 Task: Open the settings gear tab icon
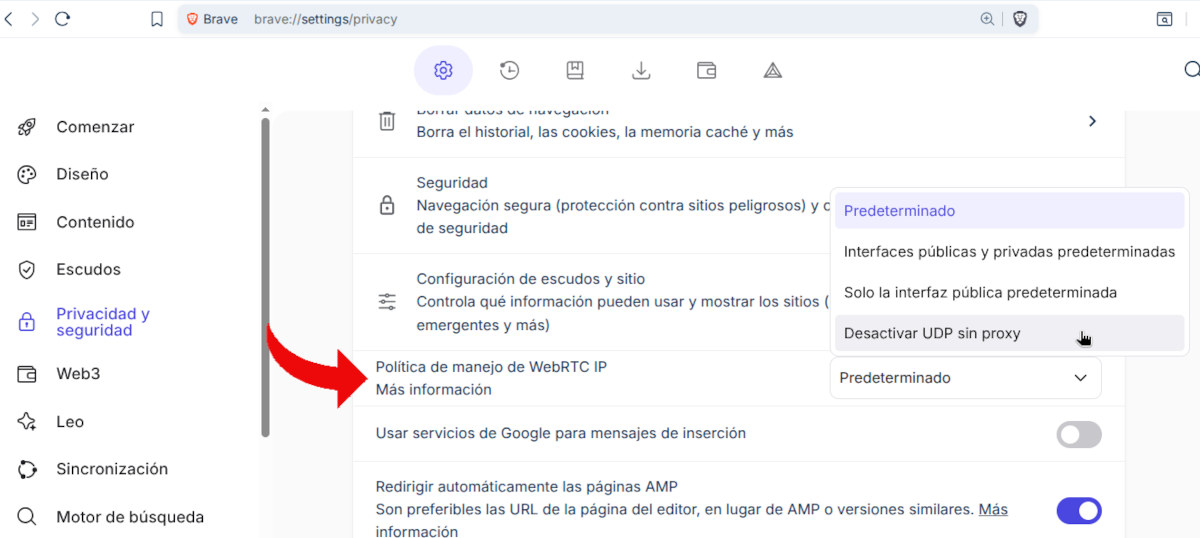tap(443, 70)
